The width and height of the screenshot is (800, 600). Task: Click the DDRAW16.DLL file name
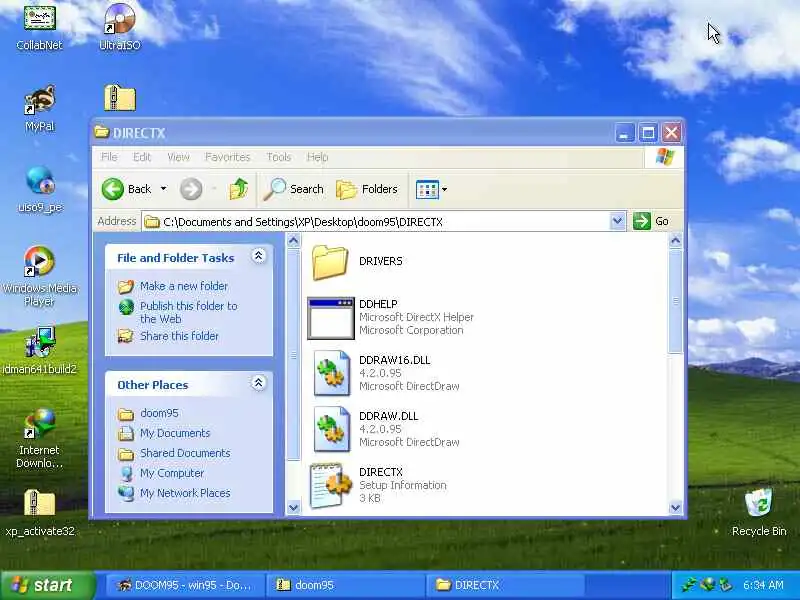[x=394, y=360]
